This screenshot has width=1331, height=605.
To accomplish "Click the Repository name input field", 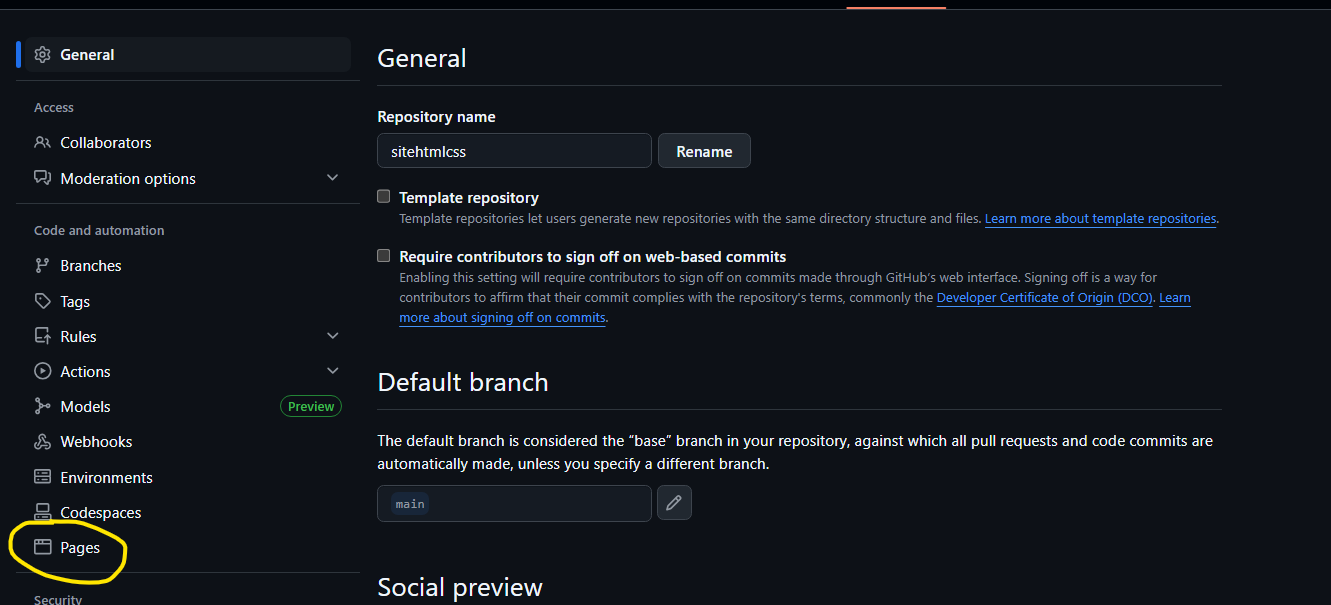I will click(514, 151).
